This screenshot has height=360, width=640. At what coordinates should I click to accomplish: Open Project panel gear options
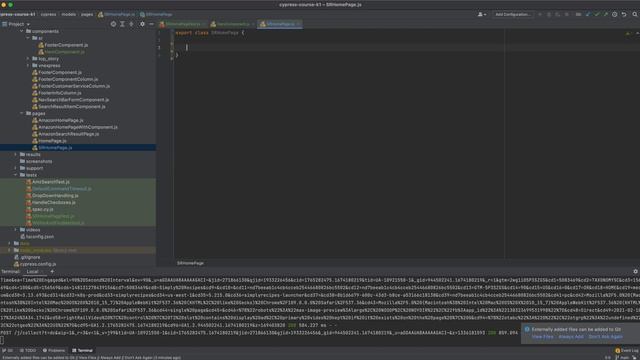coord(142,24)
